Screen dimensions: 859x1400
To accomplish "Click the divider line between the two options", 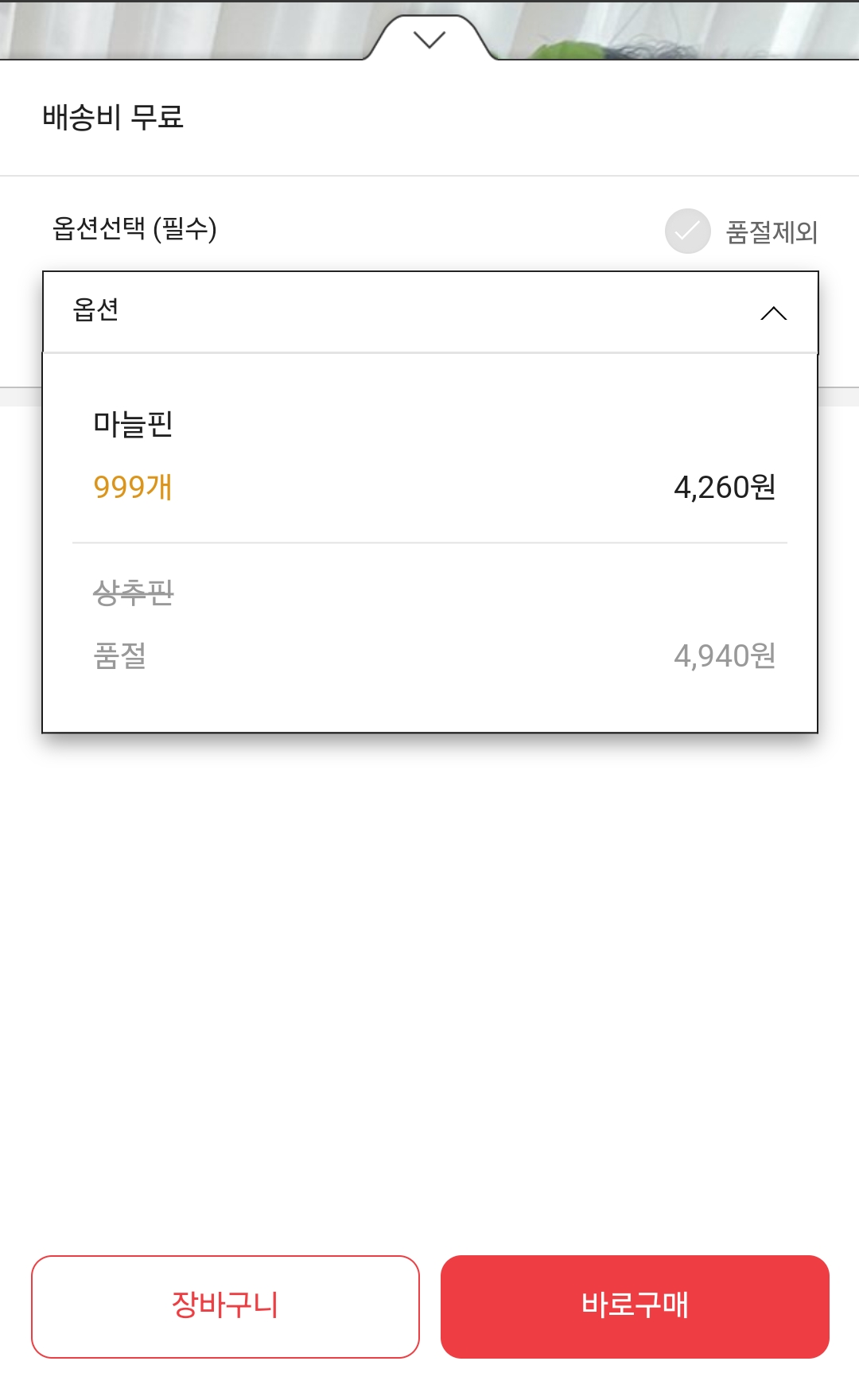I will 429,543.
